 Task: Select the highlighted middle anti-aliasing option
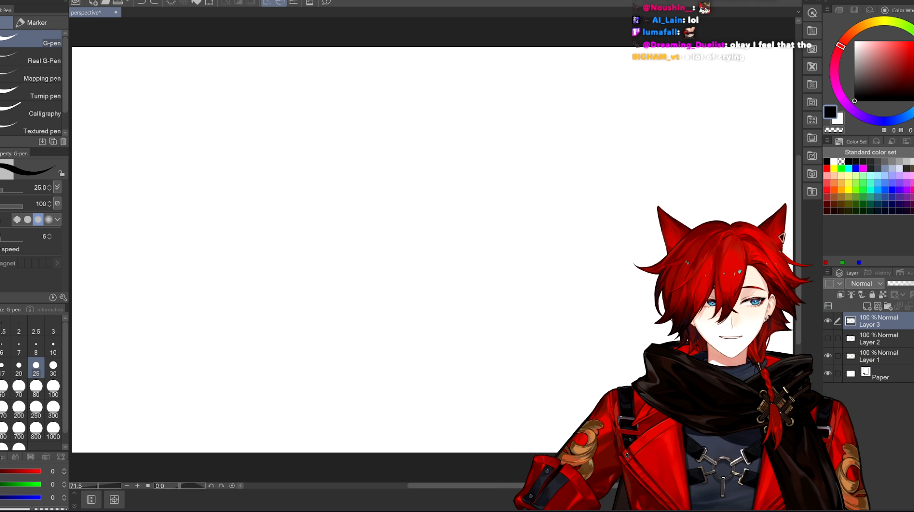(x=38, y=219)
